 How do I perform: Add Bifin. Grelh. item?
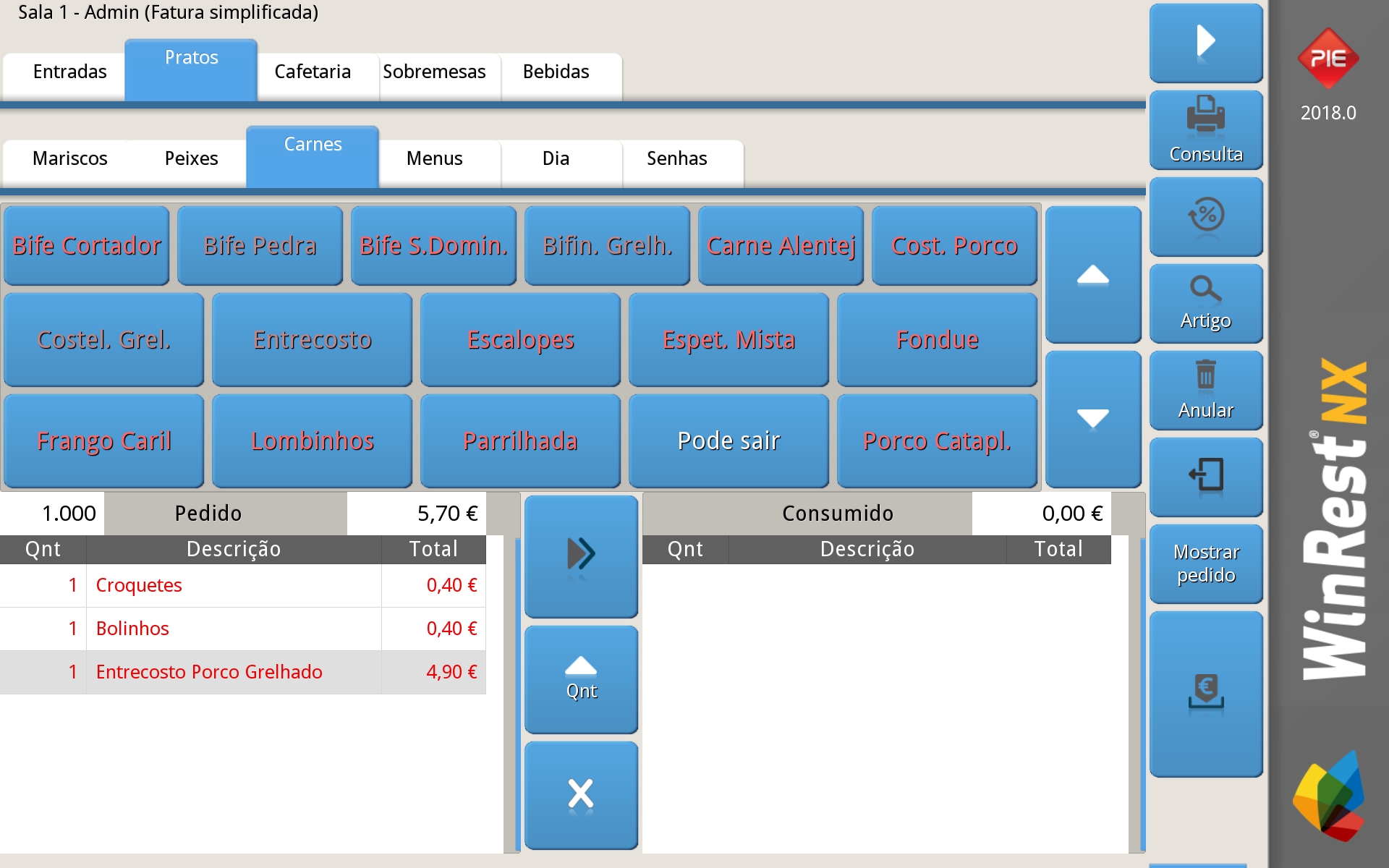[607, 246]
